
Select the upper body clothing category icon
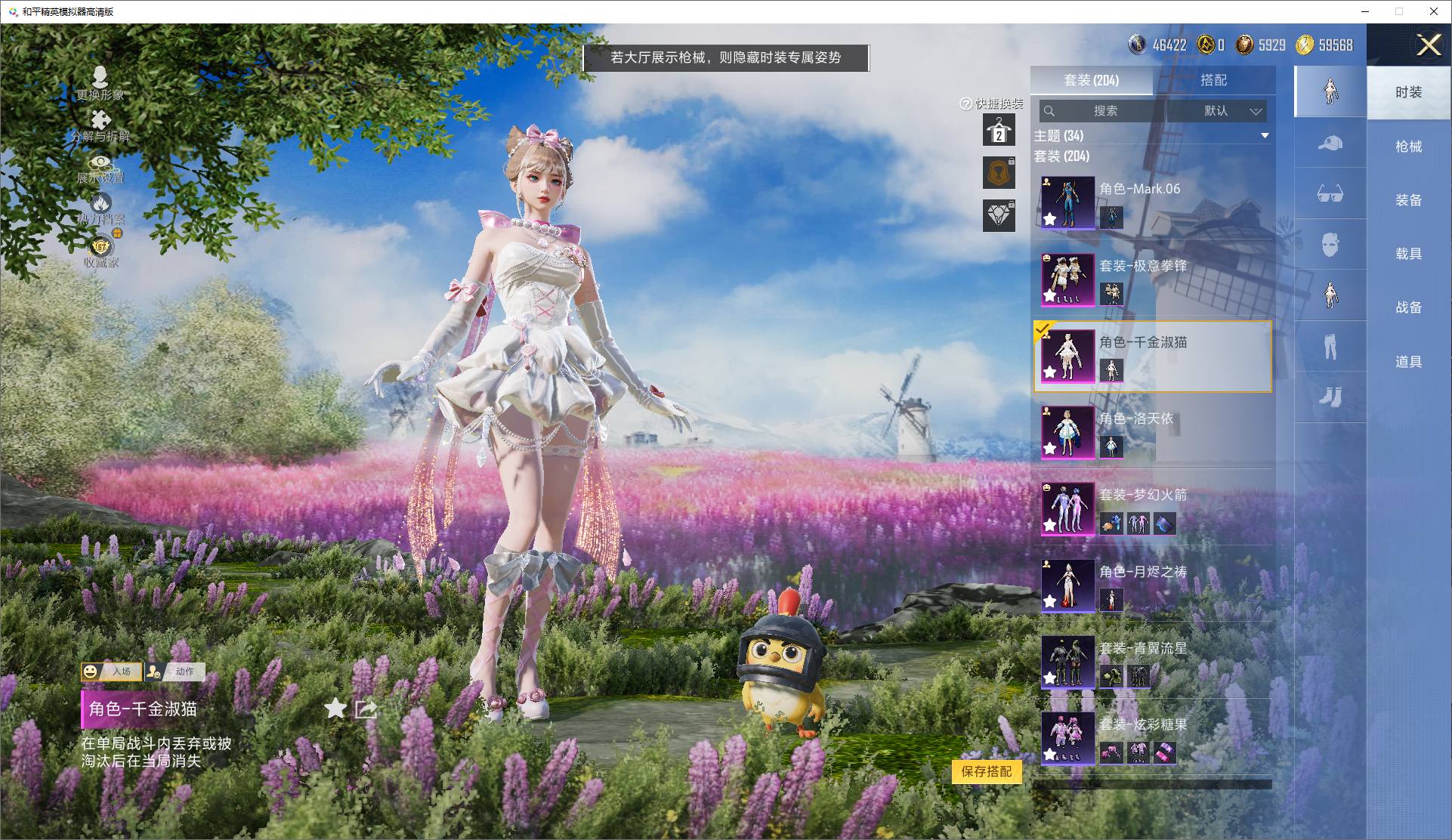1330,295
